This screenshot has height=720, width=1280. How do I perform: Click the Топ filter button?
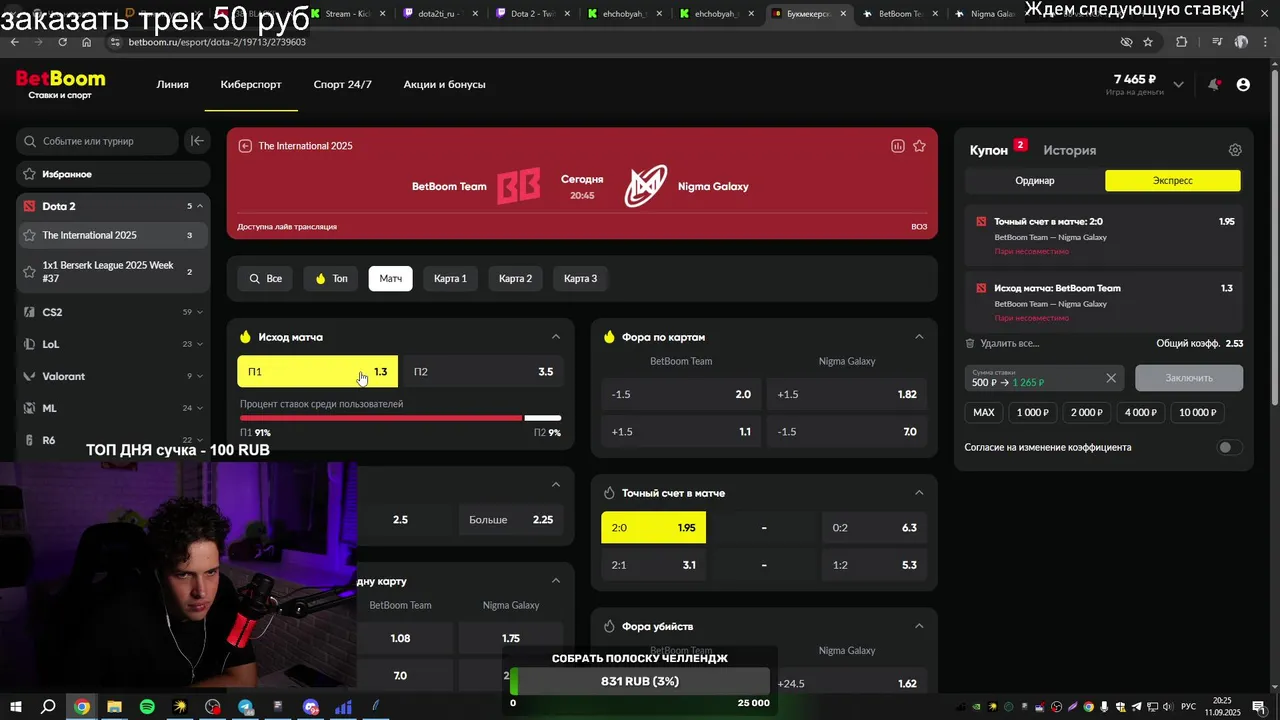[331, 279]
